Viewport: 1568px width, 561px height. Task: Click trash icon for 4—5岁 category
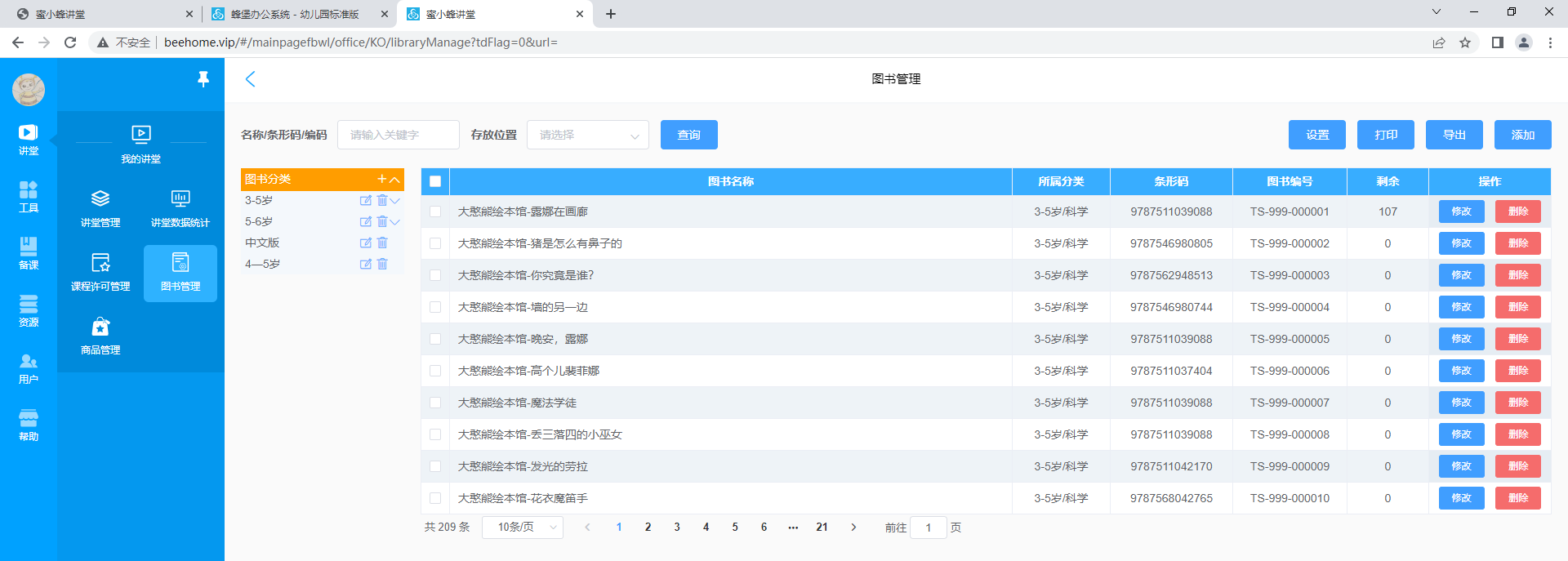pos(382,264)
